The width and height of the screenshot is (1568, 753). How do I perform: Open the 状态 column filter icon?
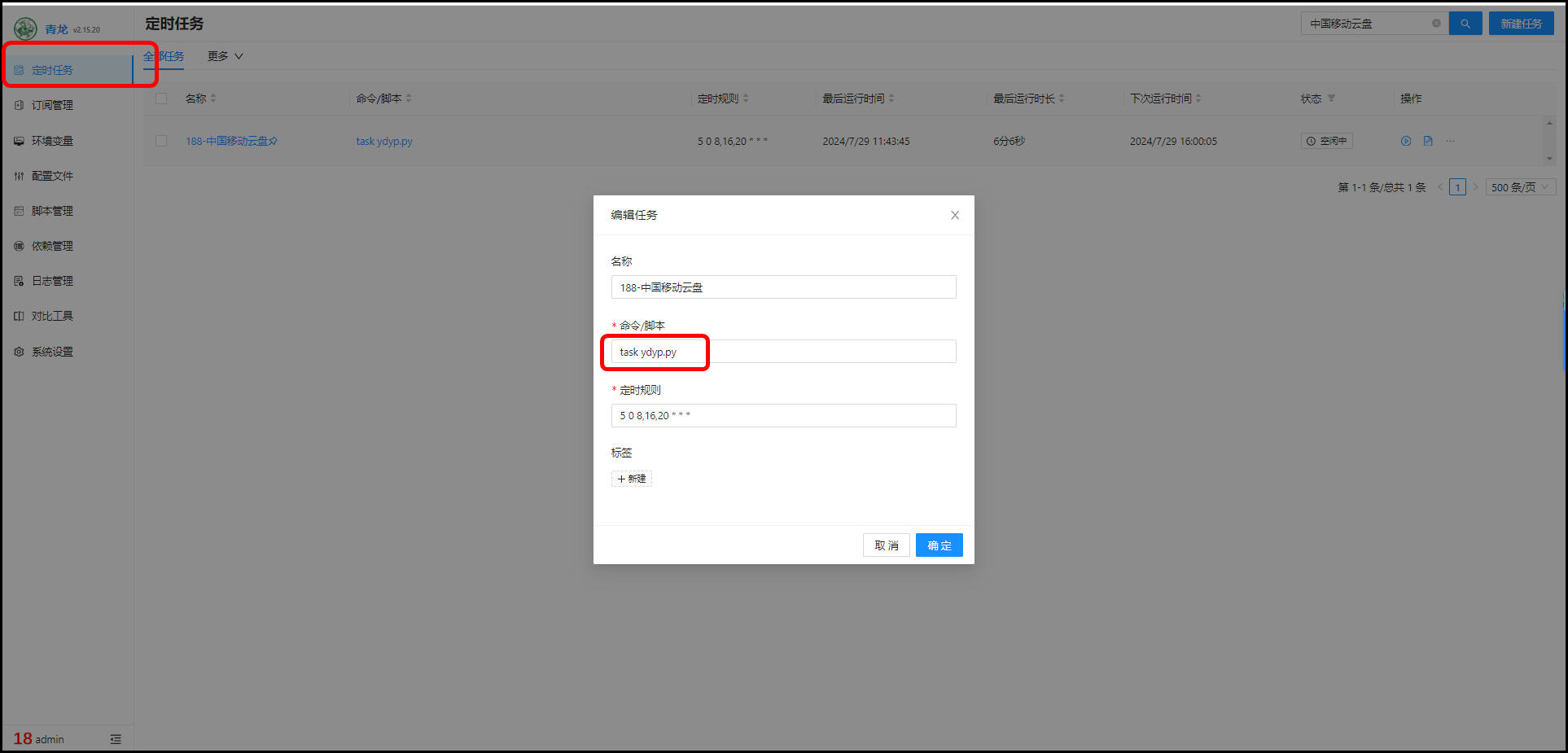point(1331,99)
